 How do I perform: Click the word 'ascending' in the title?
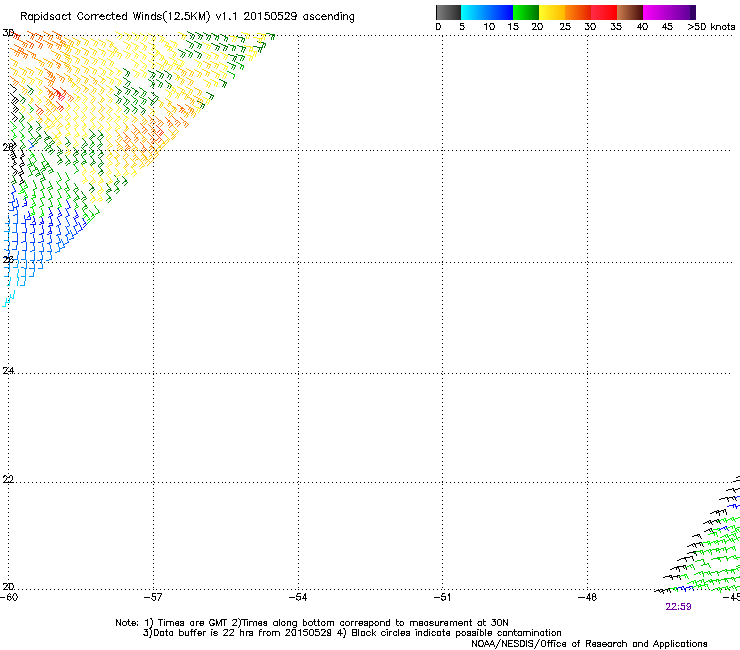pyautogui.click(x=328, y=17)
